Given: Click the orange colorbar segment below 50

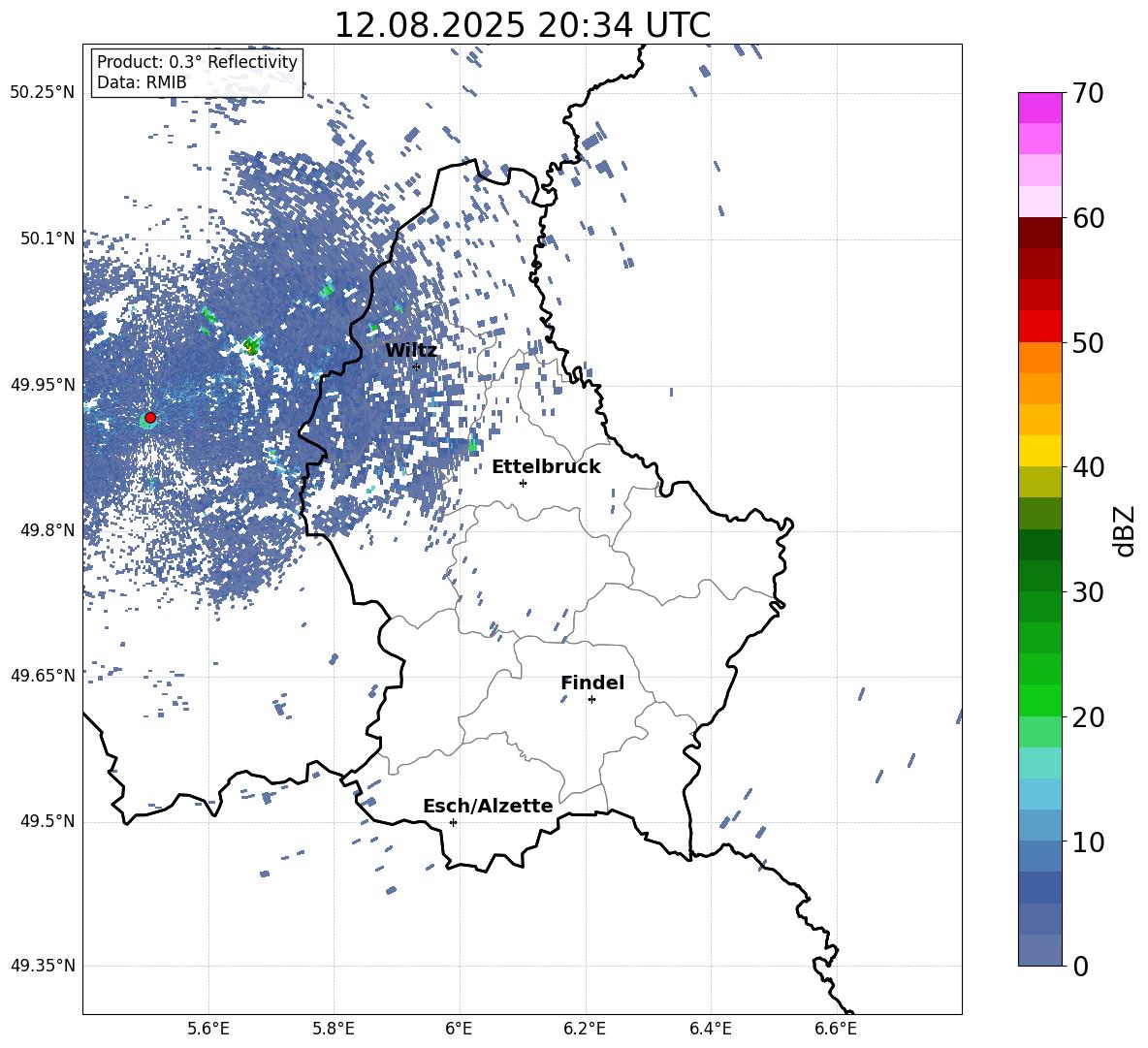Looking at the screenshot, I should point(1039,358).
